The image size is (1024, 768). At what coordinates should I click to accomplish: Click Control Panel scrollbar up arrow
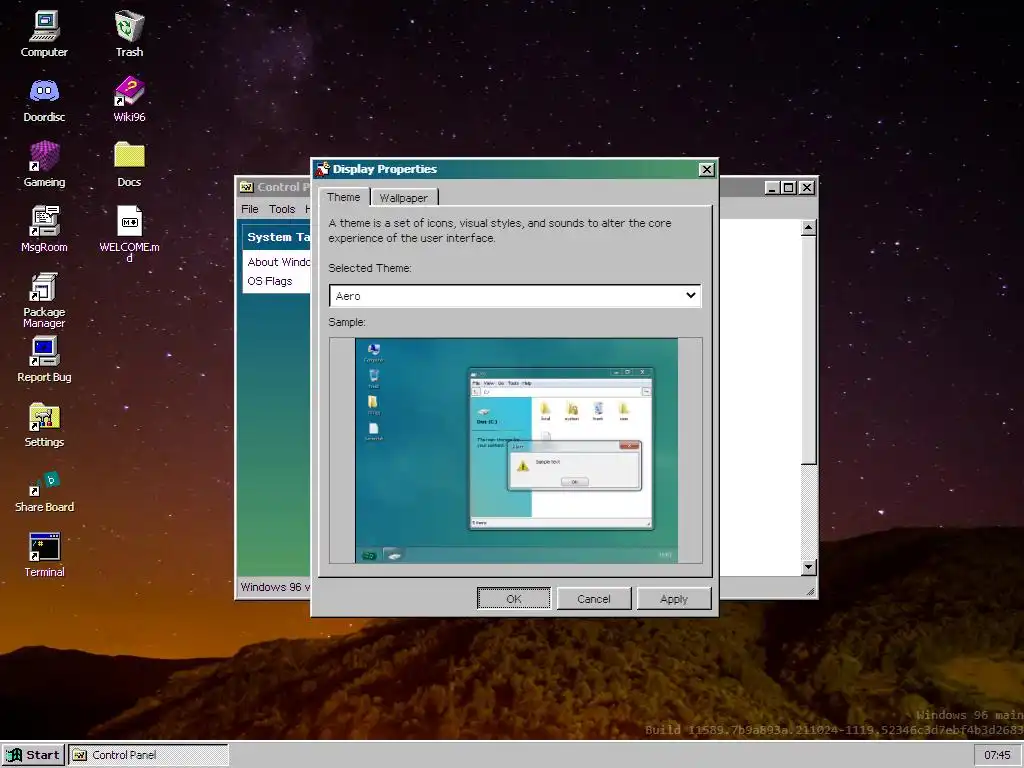coord(808,227)
